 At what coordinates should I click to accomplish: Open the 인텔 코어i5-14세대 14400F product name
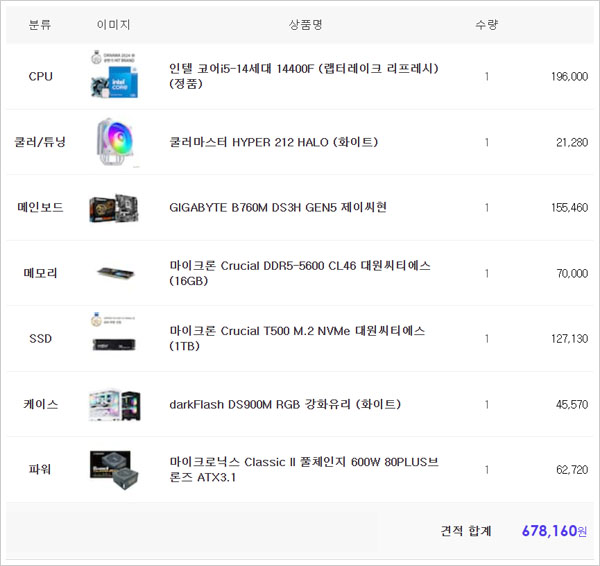pyautogui.click(x=304, y=76)
